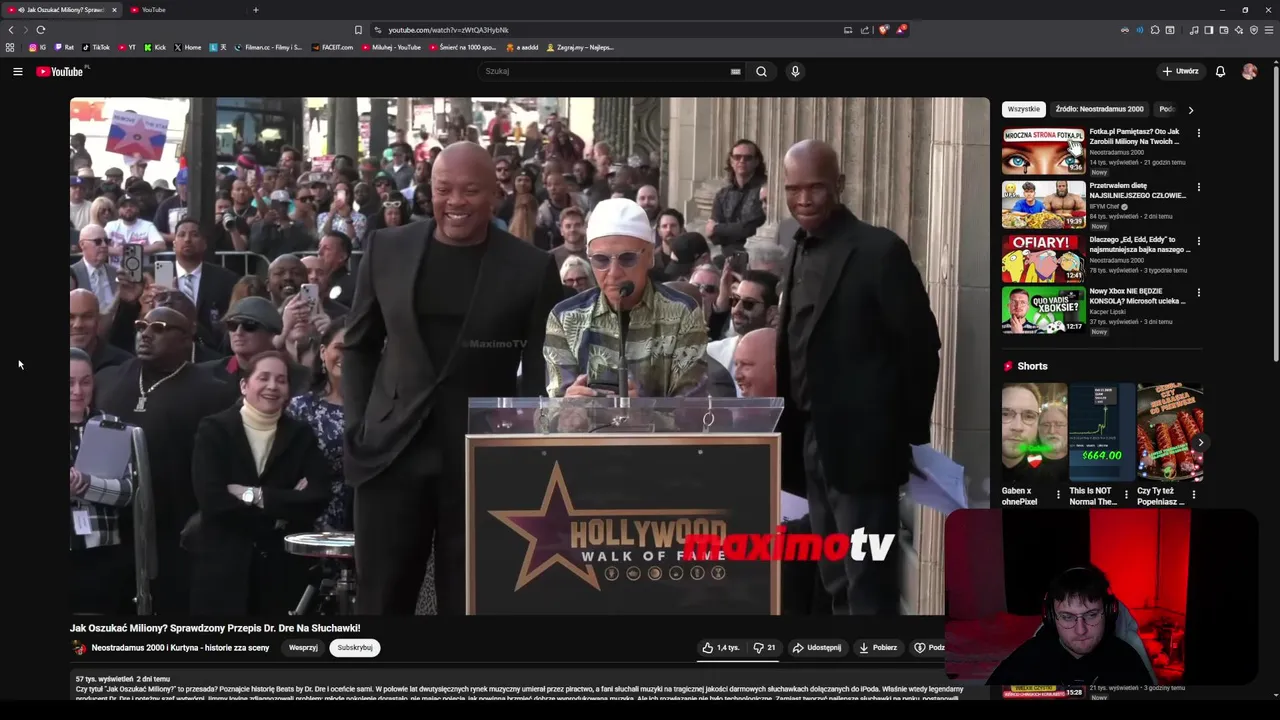This screenshot has width=1280, height=720.
Task: Bookmark this page with bookmark icon
Action: [358, 30]
